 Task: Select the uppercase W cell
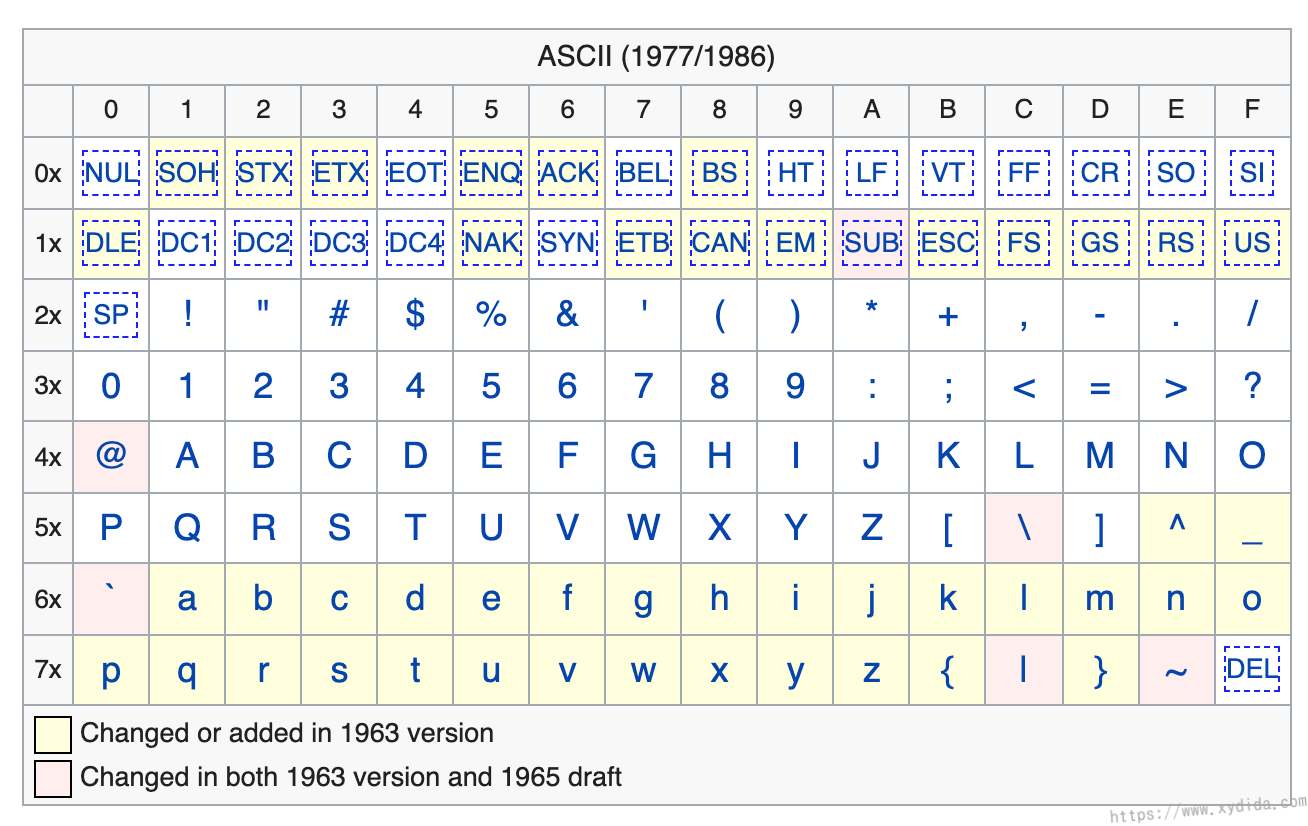[643, 528]
